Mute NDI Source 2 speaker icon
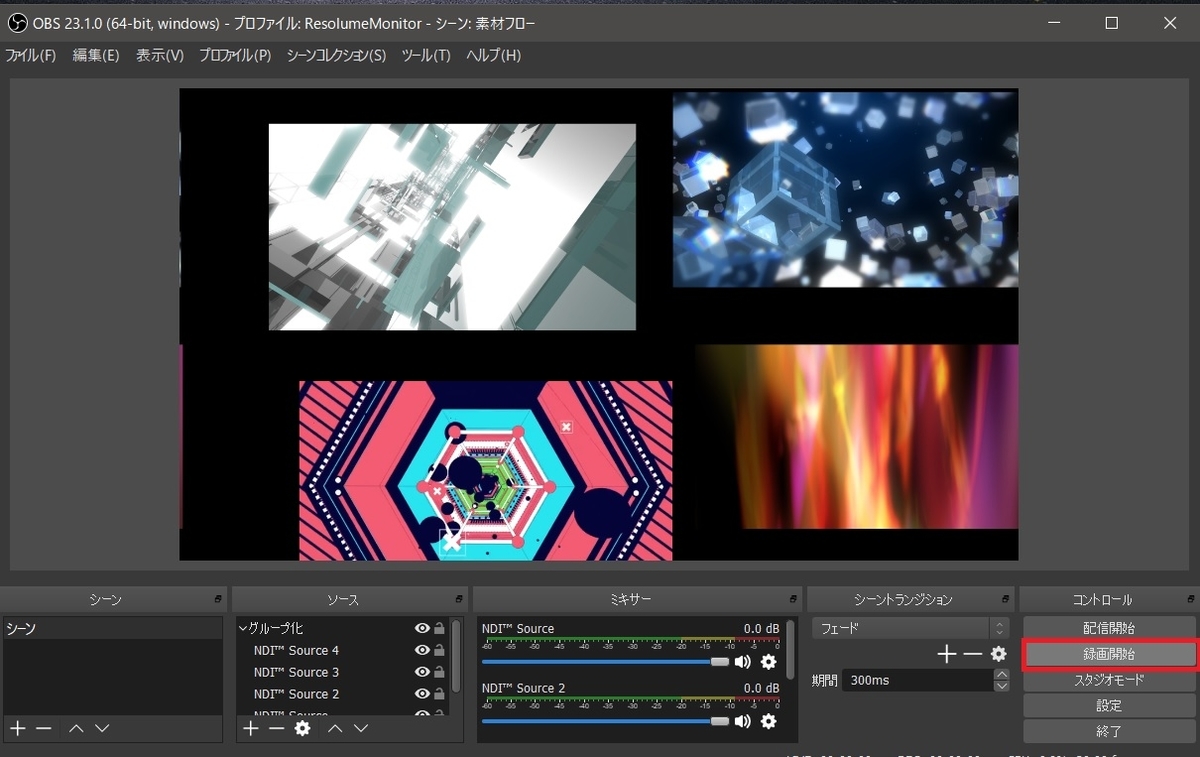The width and height of the screenshot is (1200, 757). tap(742, 721)
